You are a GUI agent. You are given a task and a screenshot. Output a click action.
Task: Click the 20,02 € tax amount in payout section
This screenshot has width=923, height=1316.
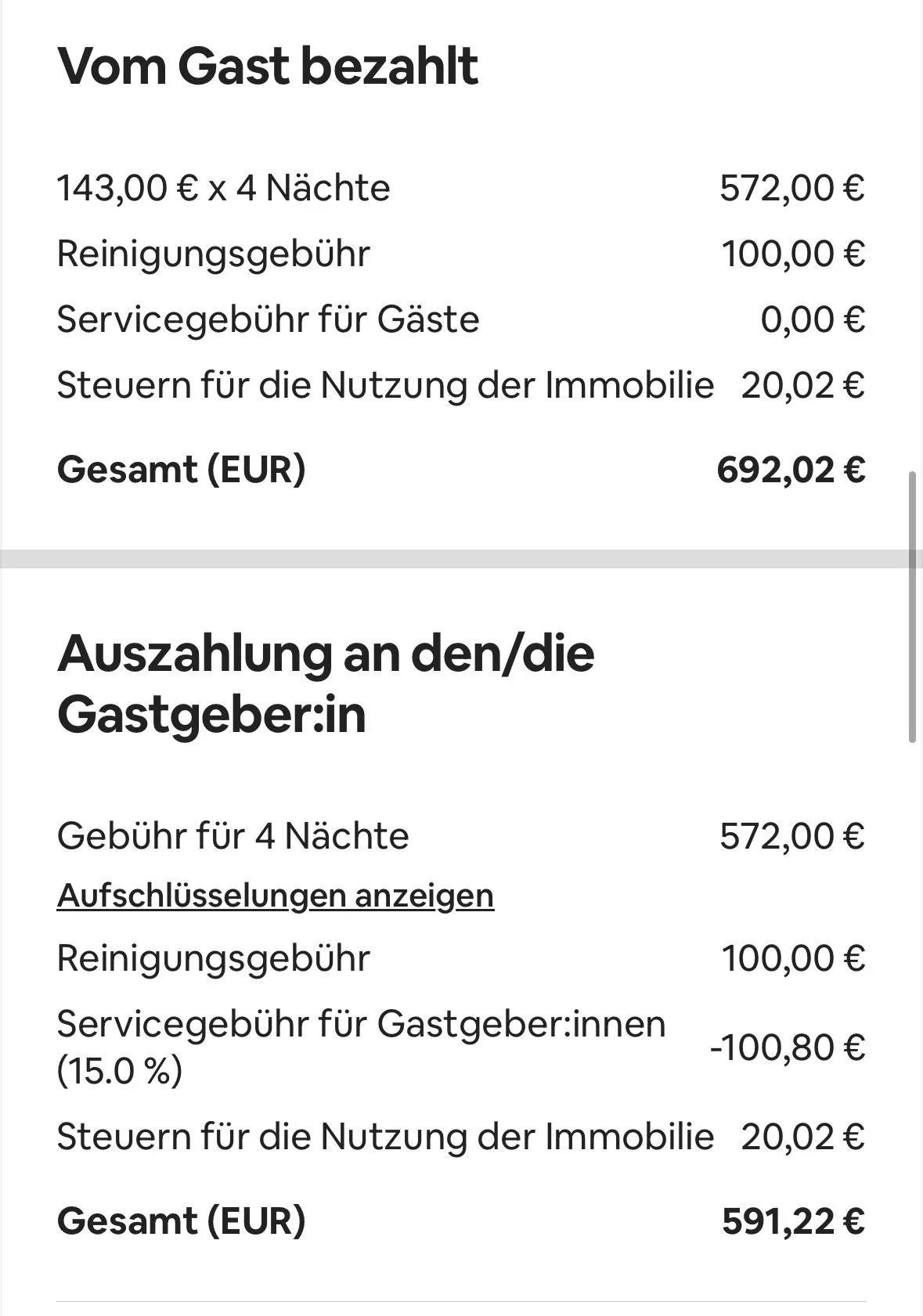(x=803, y=1137)
